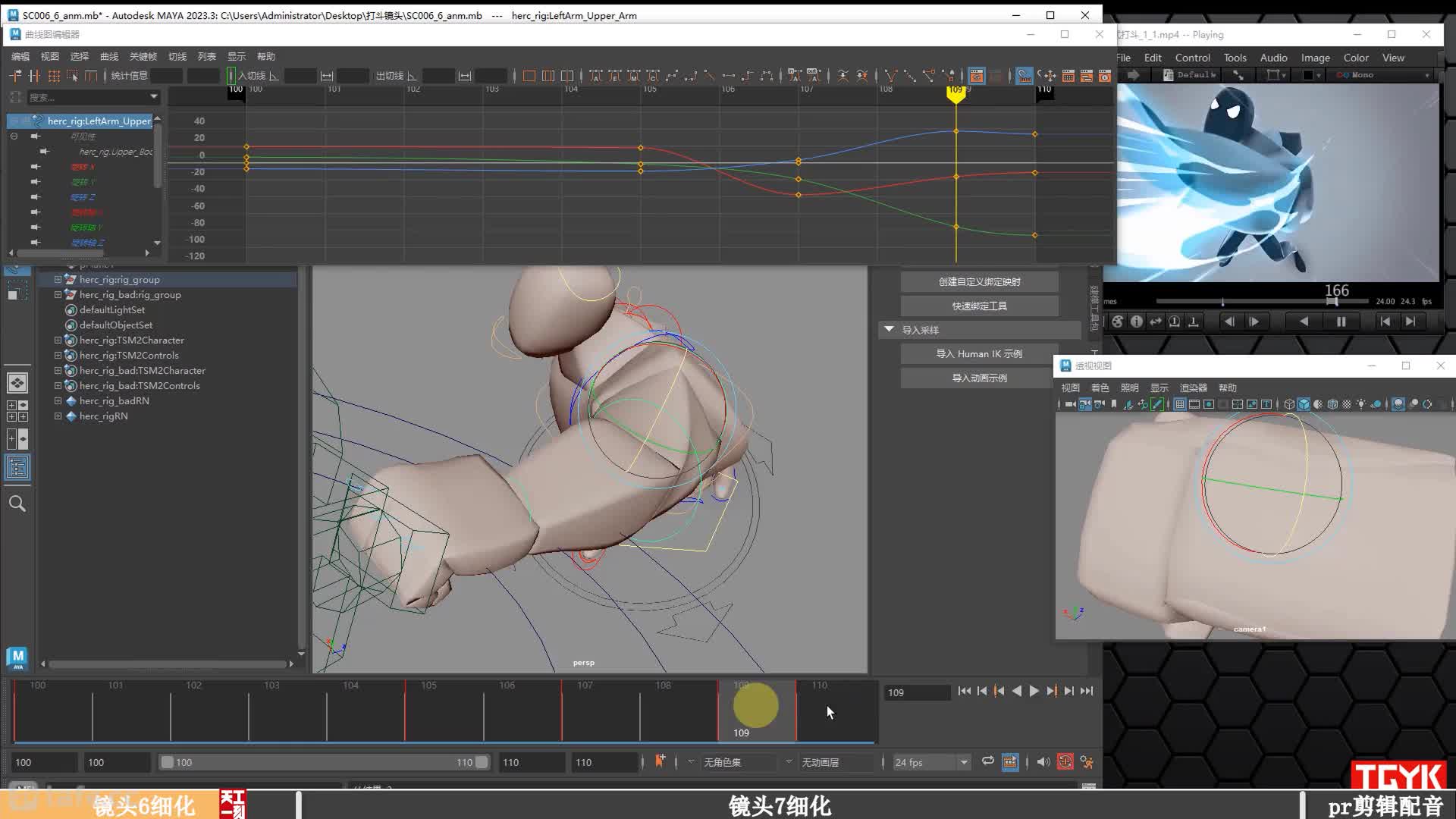
Task: Play the Maya animation forwards
Action: click(x=1034, y=691)
